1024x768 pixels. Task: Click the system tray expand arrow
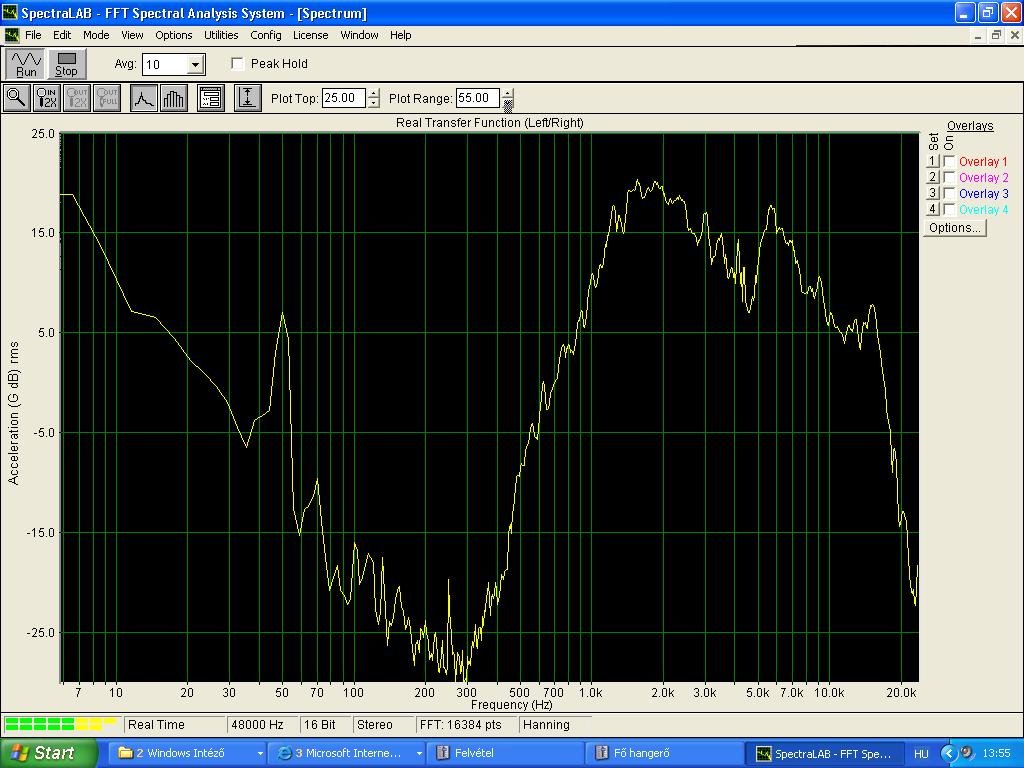(x=949, y=753)
